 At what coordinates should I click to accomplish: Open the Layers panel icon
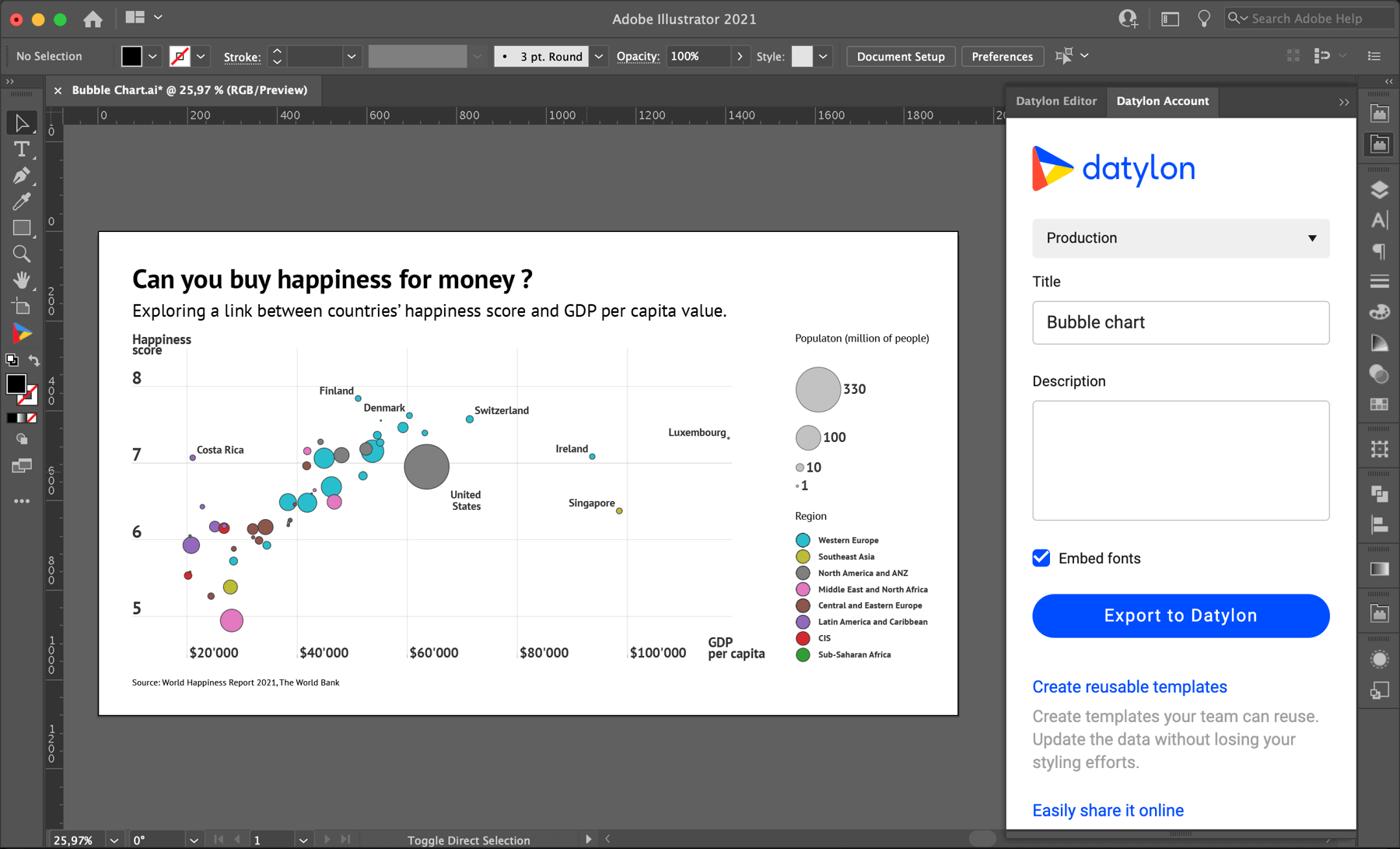tap(1379, 189)
